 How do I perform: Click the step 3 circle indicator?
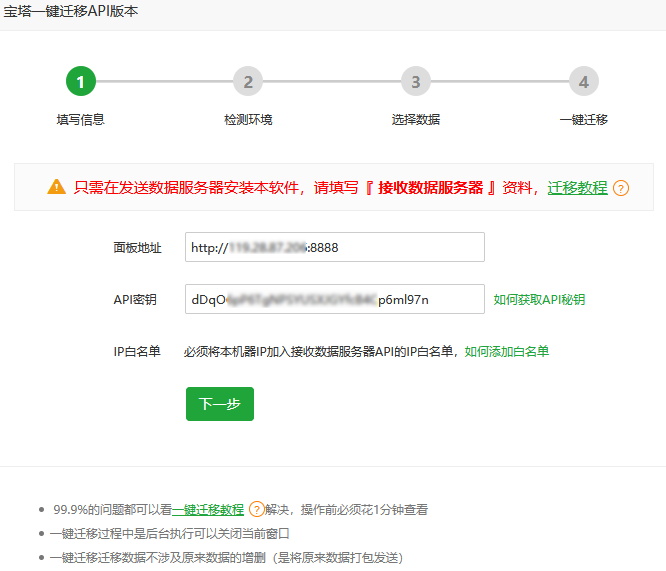pyautogui.click(x=415, y=82)
